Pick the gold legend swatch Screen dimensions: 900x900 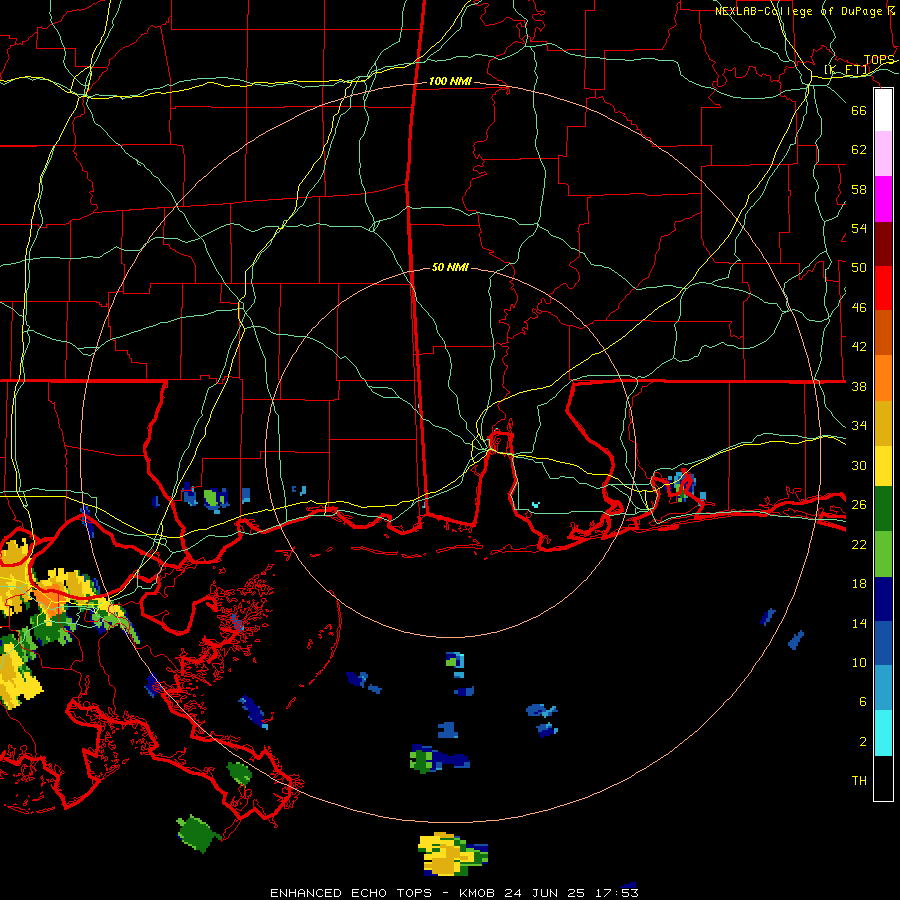pos(883,423)
